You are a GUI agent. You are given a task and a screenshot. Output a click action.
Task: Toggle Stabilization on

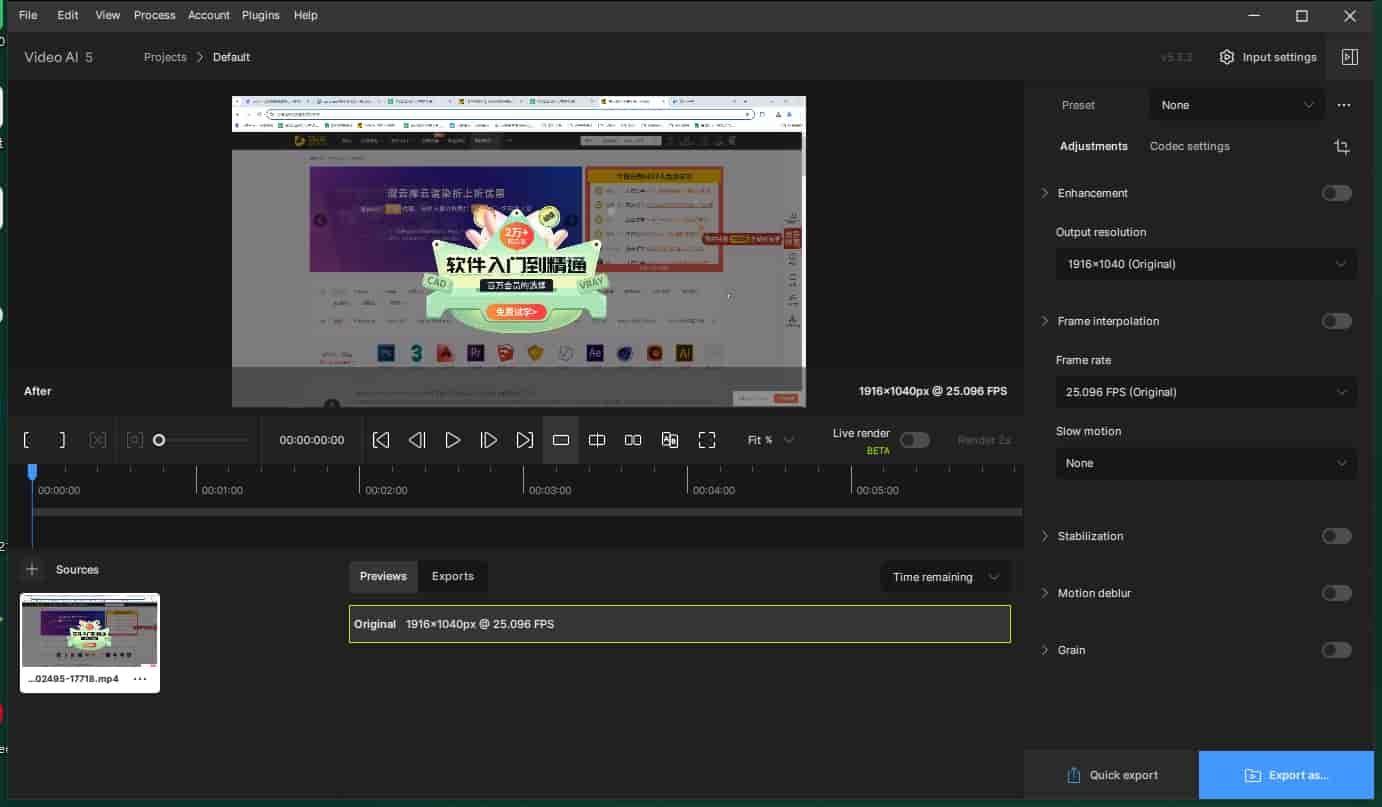[1336, 536]
